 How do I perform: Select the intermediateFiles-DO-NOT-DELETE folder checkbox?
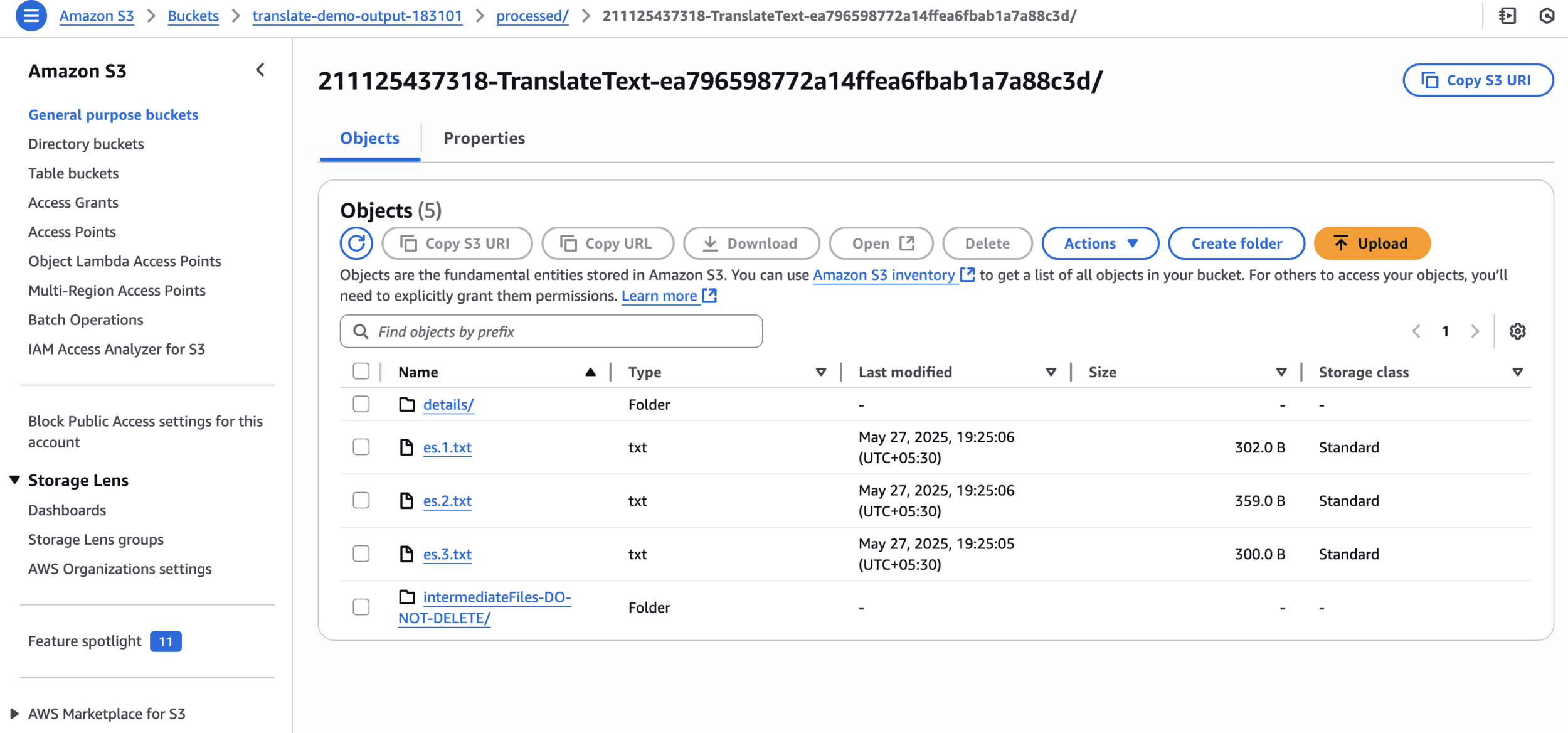tap(361, 607)
